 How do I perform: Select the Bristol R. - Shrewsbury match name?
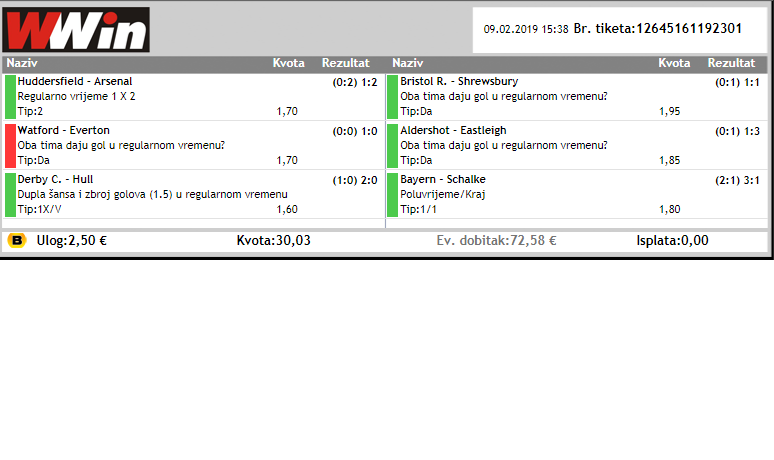tap(459, 81)
